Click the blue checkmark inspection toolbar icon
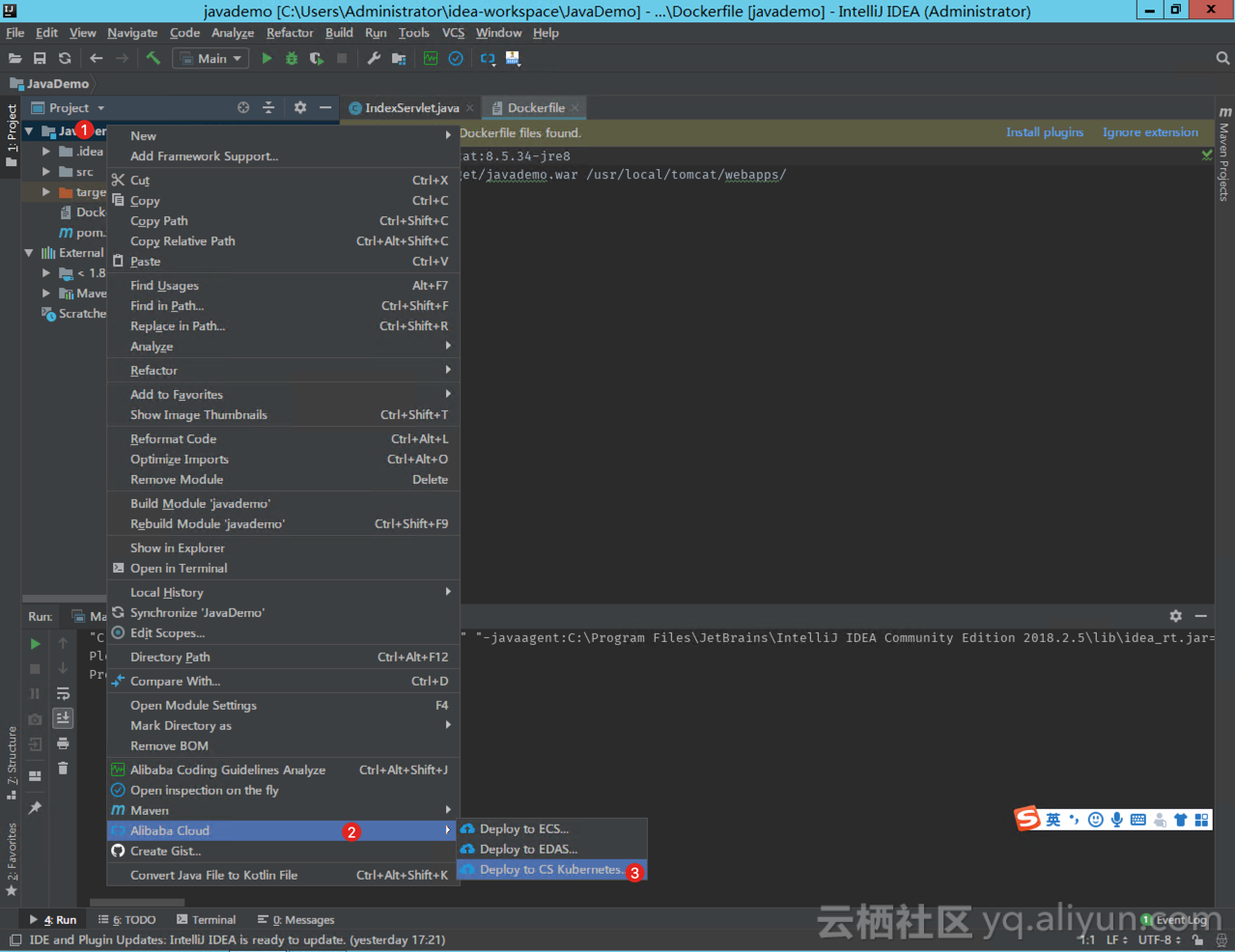The image size is (1235, 952). (x=456, y=59)
